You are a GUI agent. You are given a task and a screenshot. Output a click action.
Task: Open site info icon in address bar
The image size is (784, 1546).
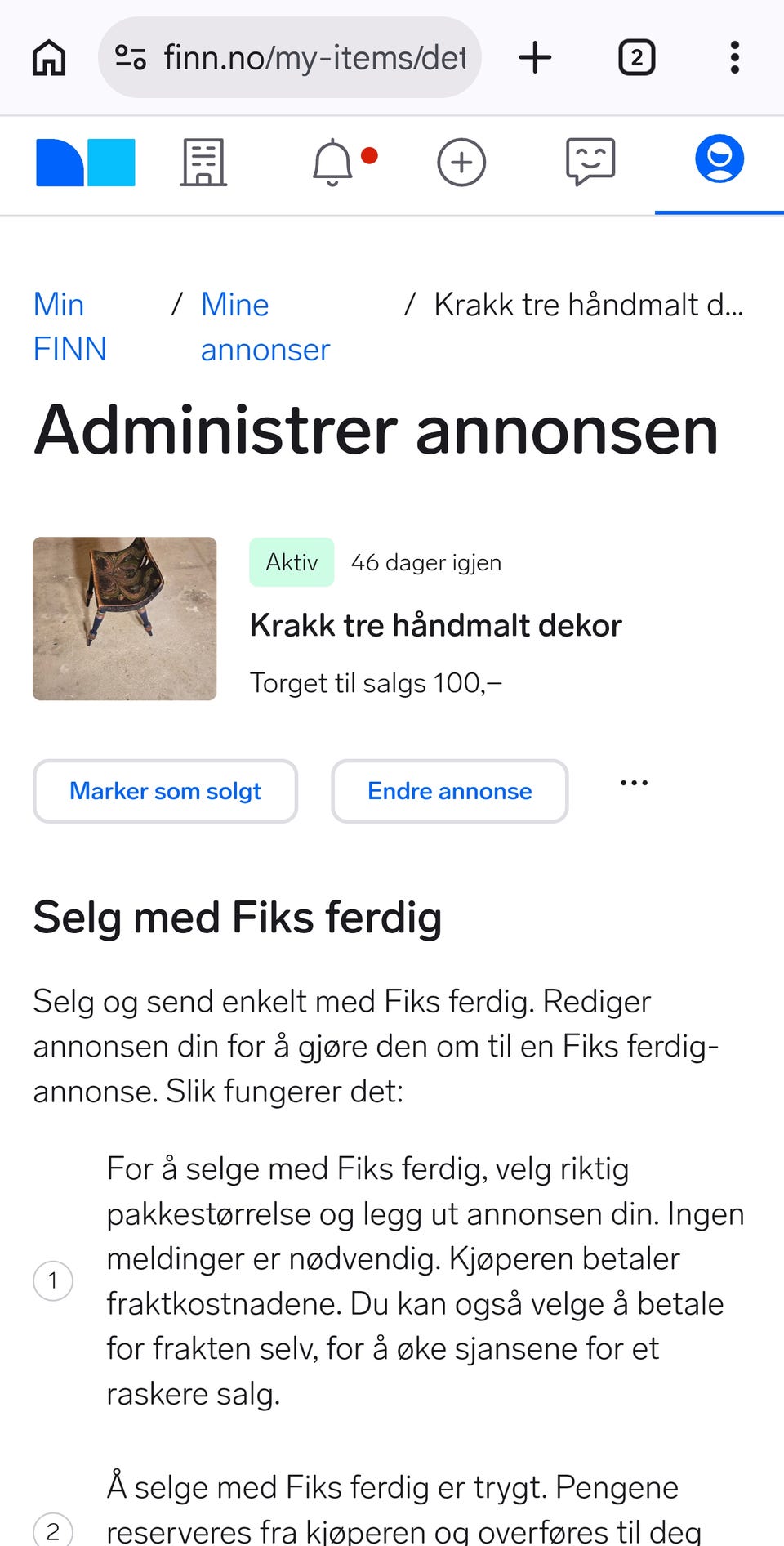click(131, 58)
